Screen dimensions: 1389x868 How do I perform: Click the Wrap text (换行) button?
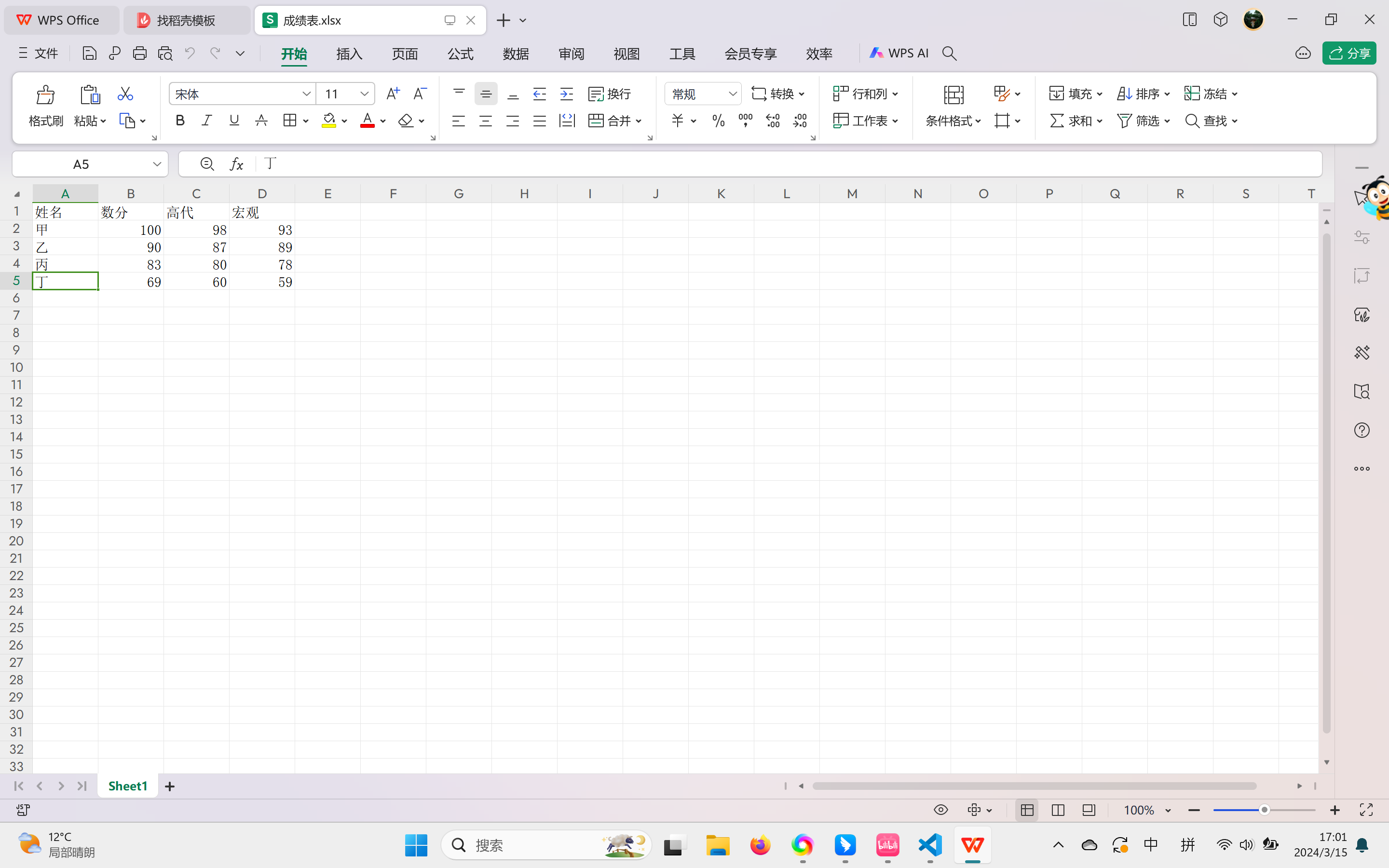click(610, 94)
